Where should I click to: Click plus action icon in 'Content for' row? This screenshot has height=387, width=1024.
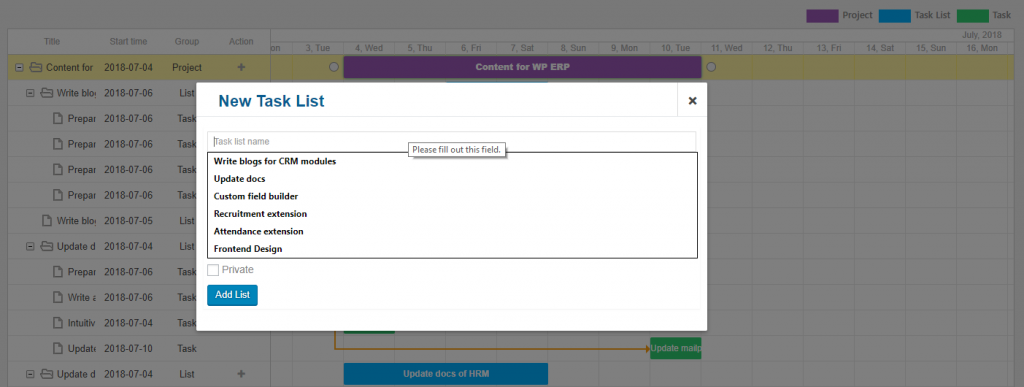pos(241,67)
